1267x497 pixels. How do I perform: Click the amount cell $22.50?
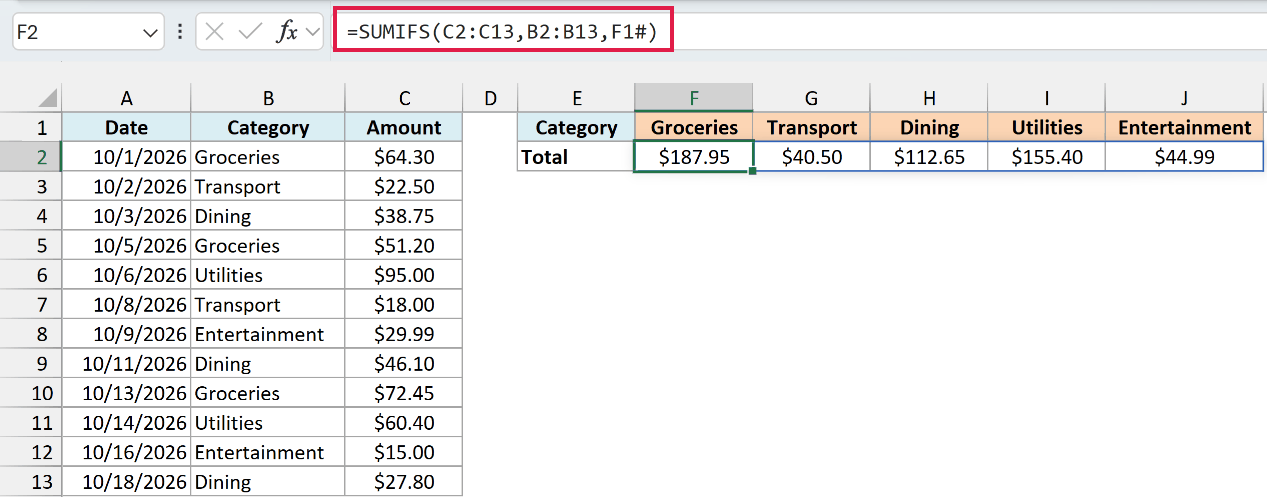point(404,186)
